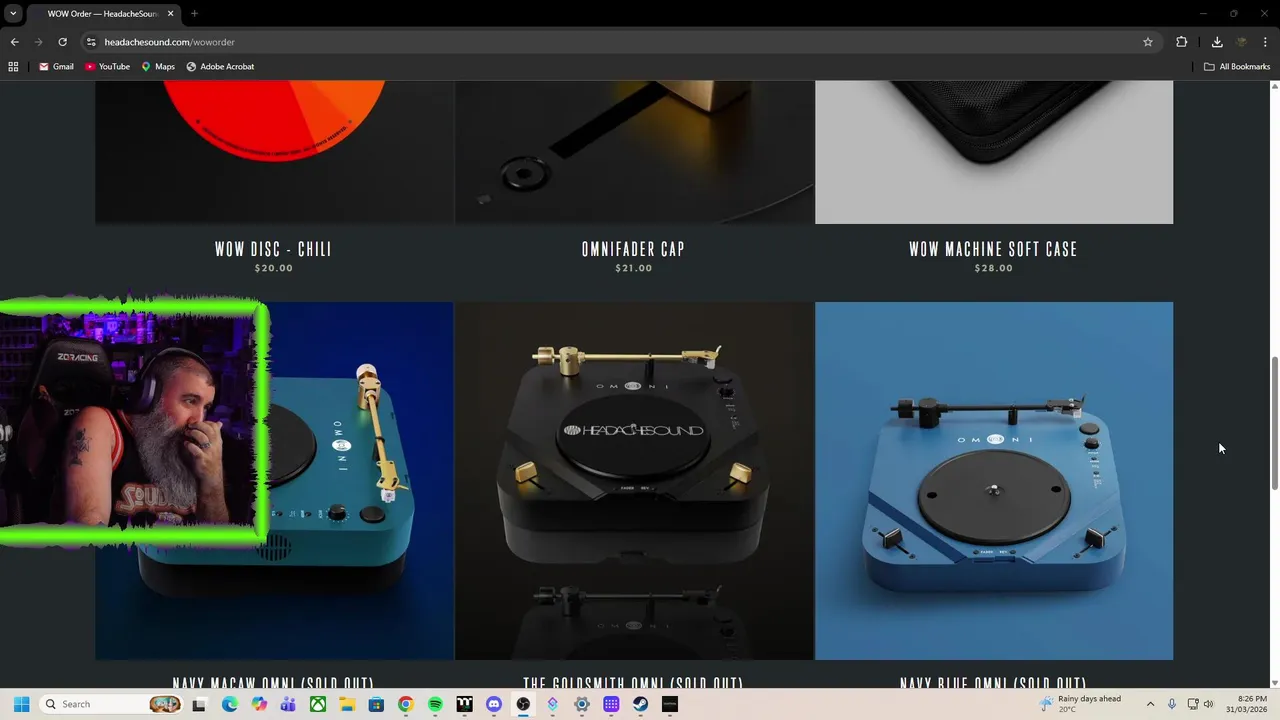The image size is (1280, 720).
Task: Open the Chrome three-dot menu
Action: tap(1266, 42)
